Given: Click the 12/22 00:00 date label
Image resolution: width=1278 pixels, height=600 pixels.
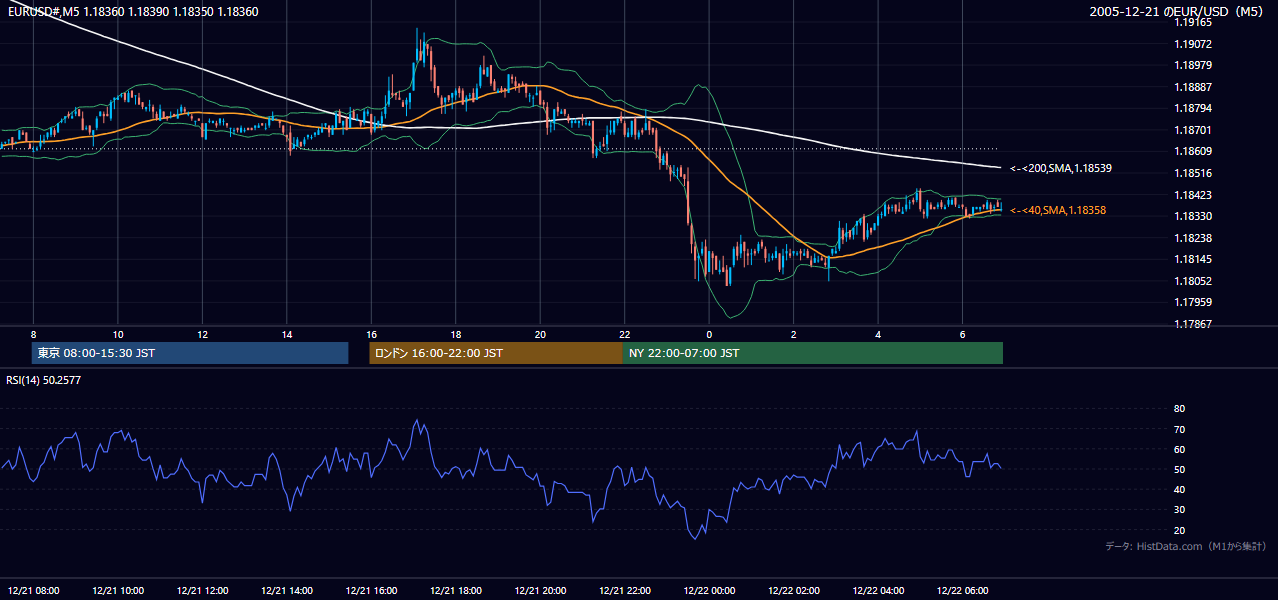Looking at the screenshot, I should coord(709,590).
